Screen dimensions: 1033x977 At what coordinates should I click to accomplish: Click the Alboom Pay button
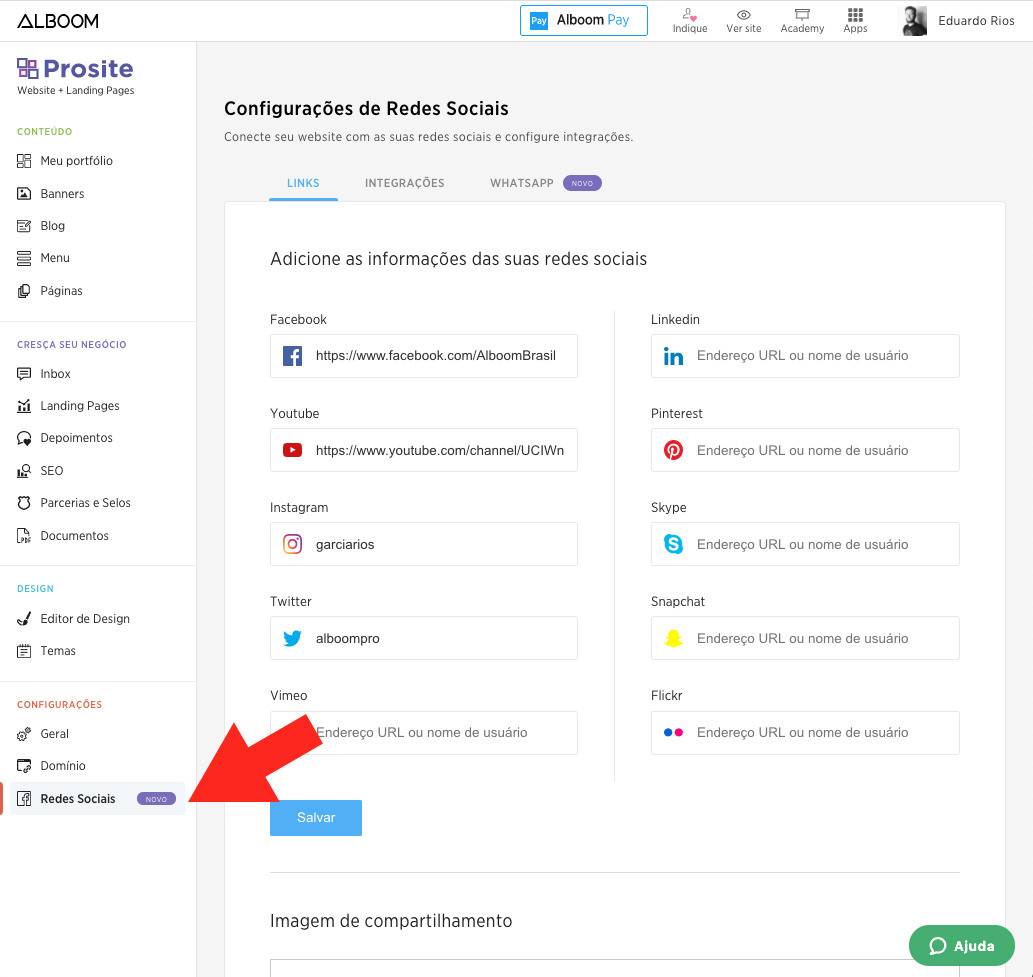[x=583, y=20]
